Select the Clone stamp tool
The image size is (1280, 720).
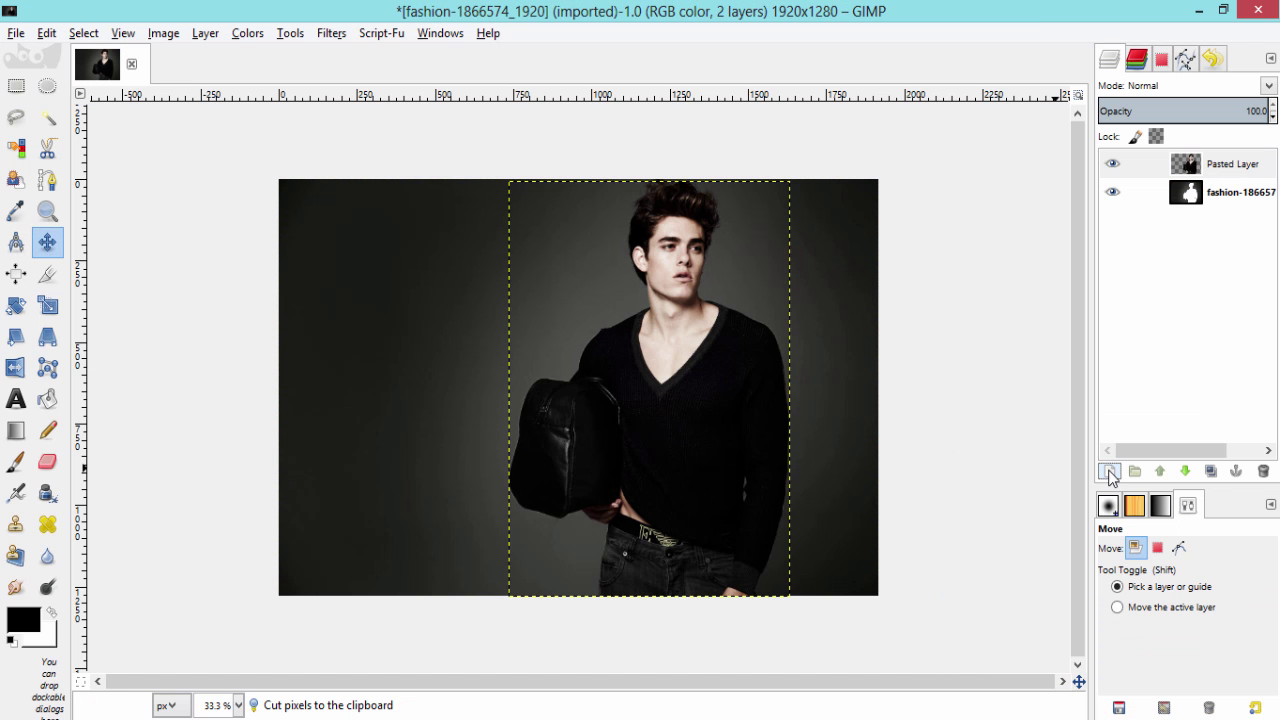[16, 524]
